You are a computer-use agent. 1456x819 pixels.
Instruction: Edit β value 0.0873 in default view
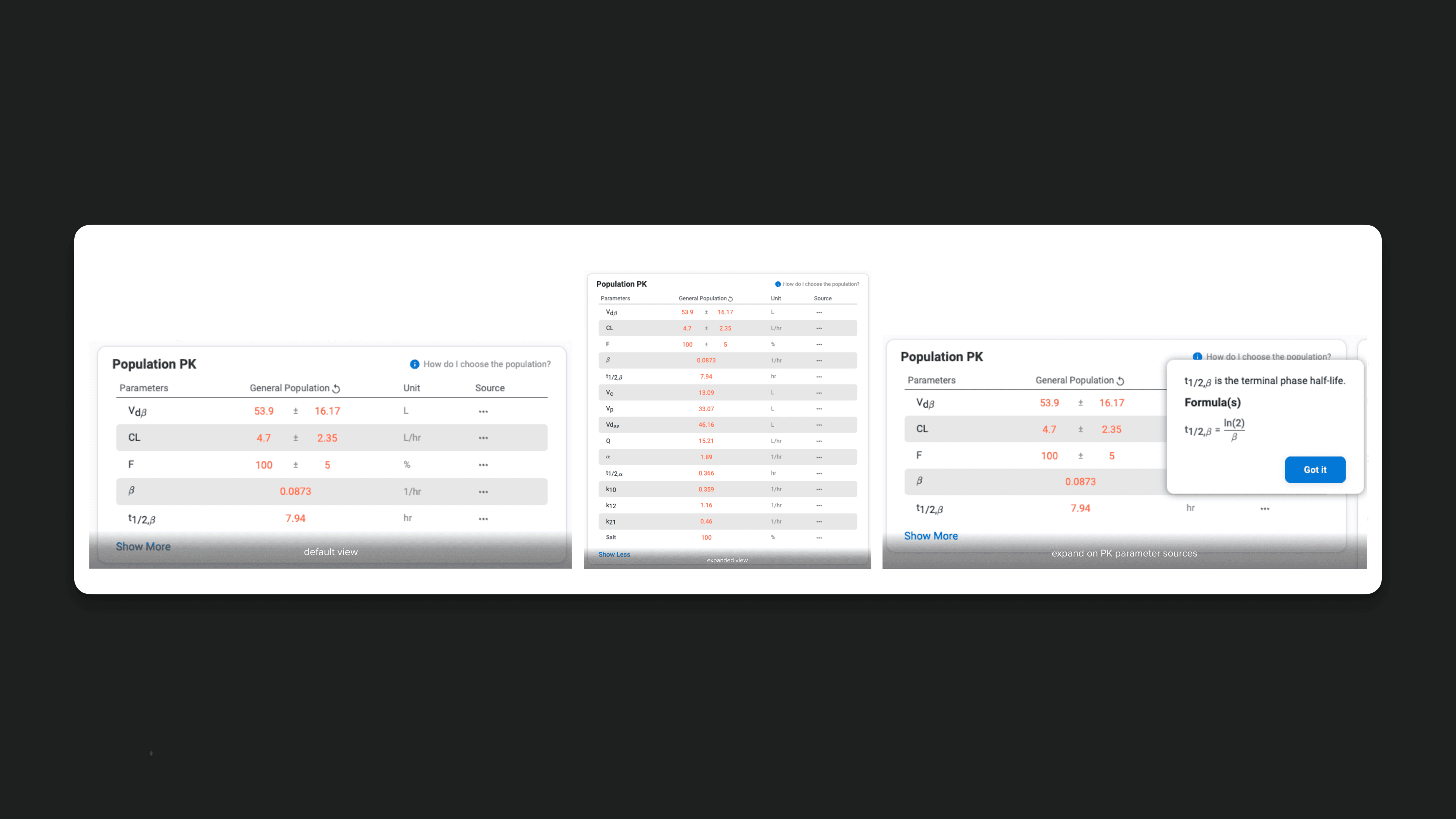coord(295,491)
